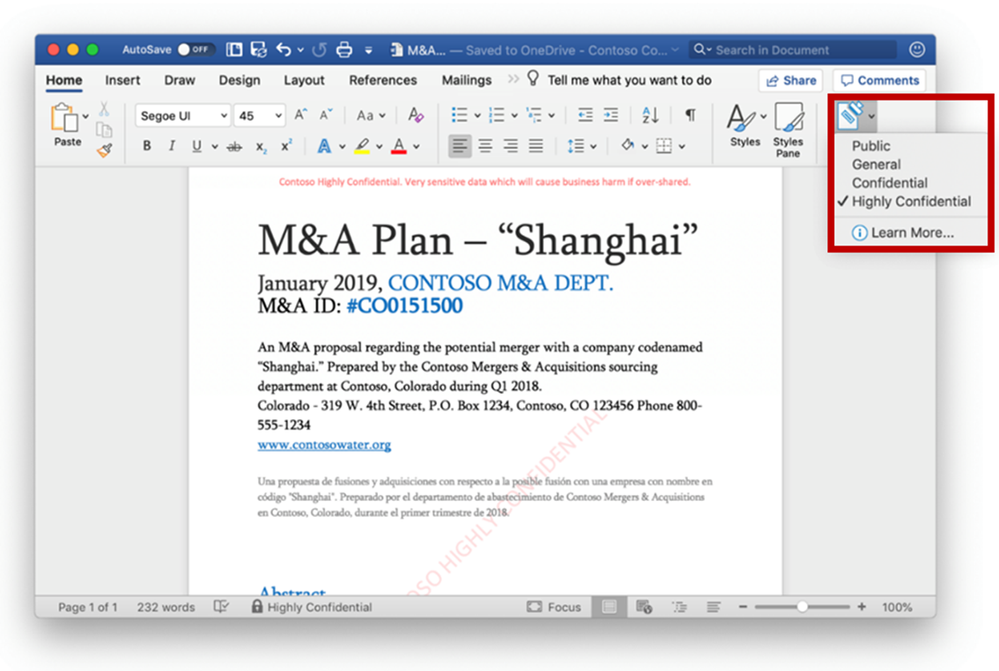Switch to Draft view

coord(714,607)
